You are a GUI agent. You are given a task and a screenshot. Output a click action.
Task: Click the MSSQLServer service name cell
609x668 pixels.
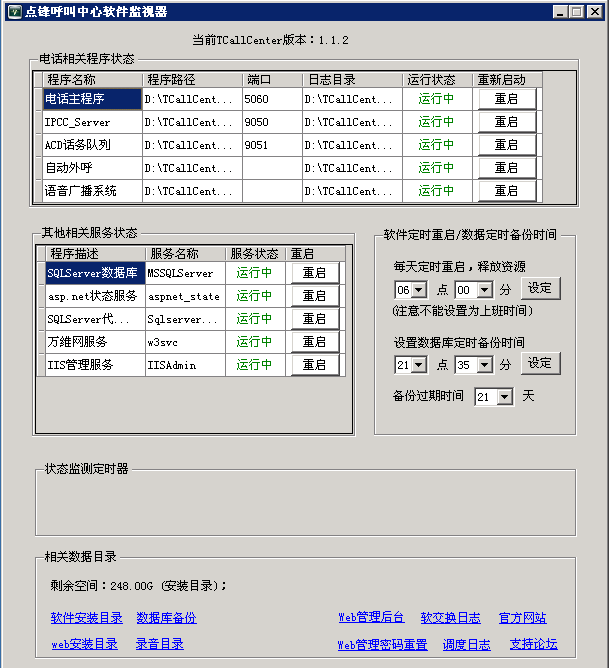185,273
